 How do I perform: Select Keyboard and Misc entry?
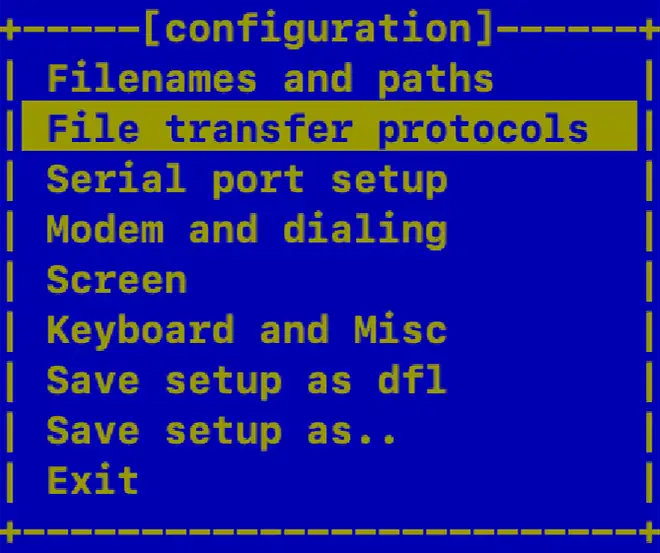click(246, 330)
